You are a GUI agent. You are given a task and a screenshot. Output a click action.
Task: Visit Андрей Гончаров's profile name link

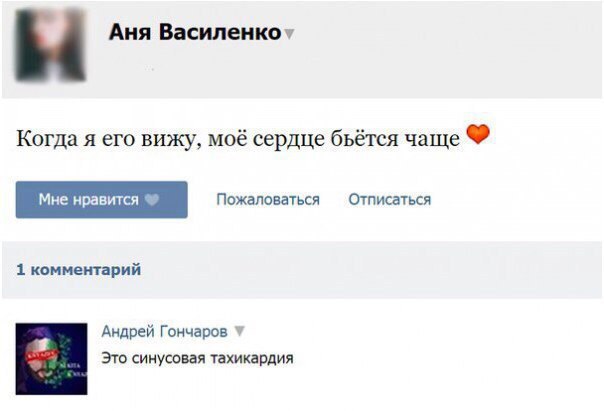click(x=164, y=332)
